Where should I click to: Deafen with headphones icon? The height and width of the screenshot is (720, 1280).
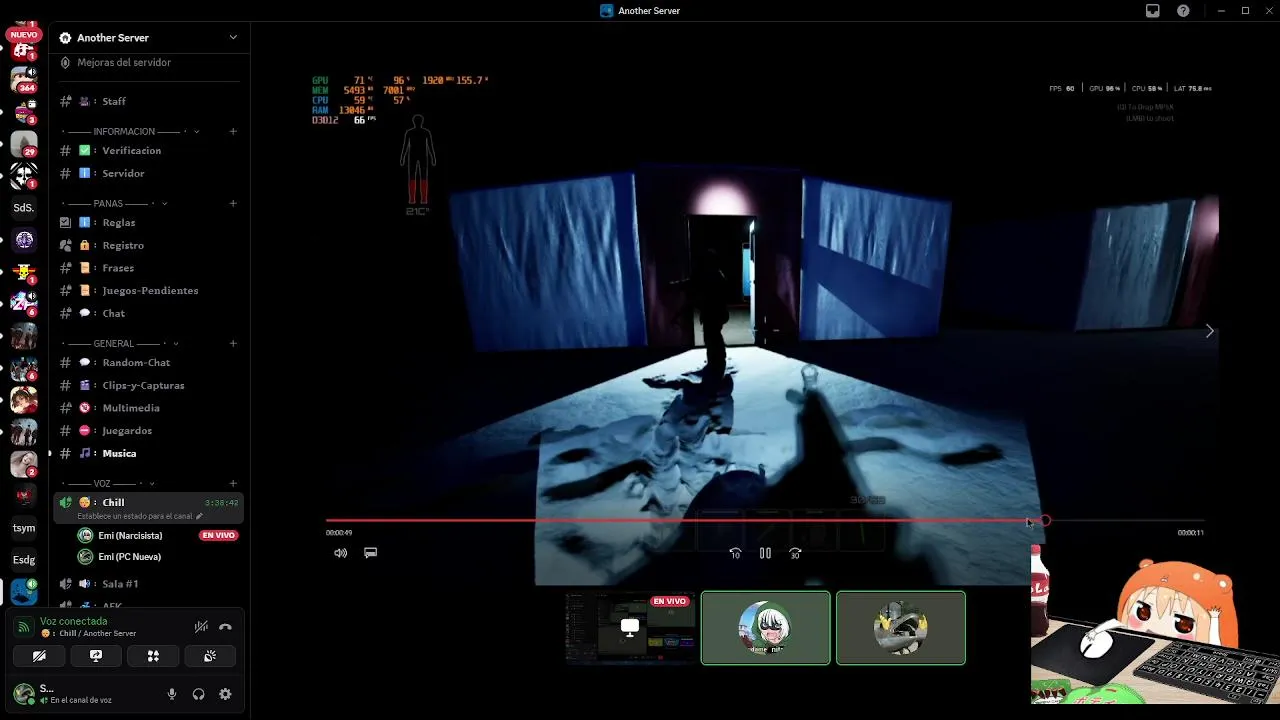198,694
